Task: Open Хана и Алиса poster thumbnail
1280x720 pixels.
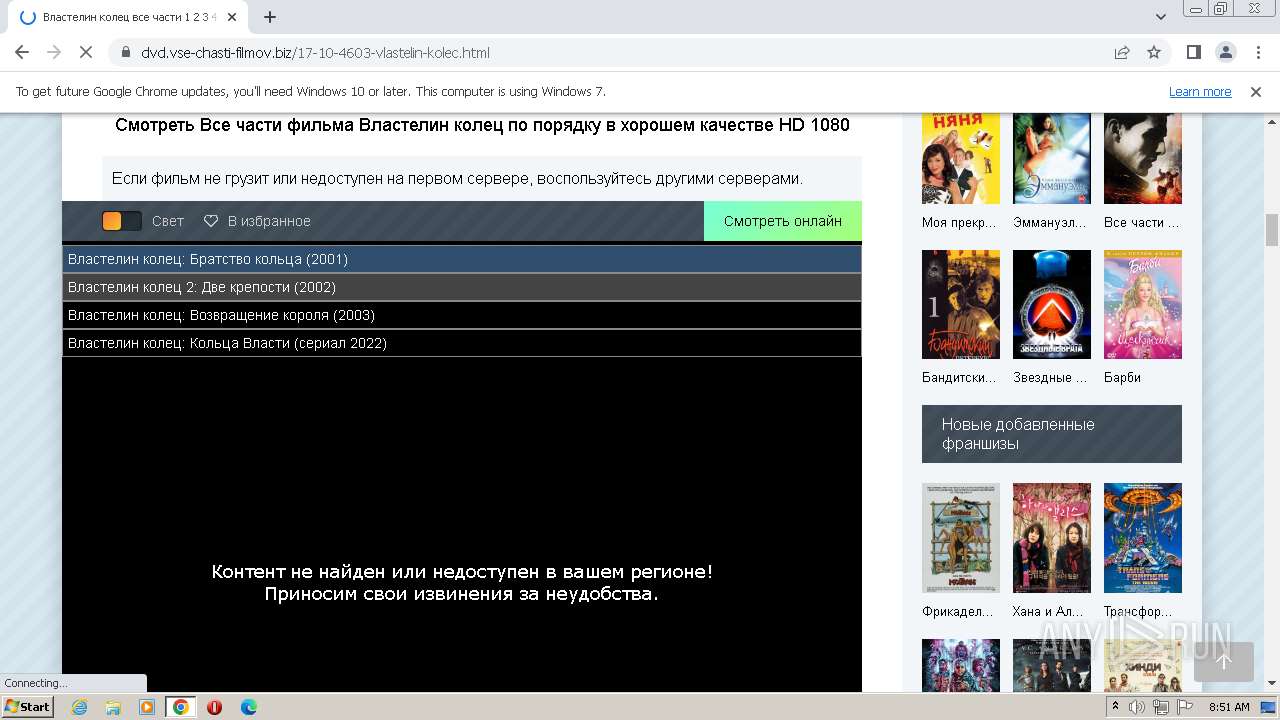Action: point(1051,538)
